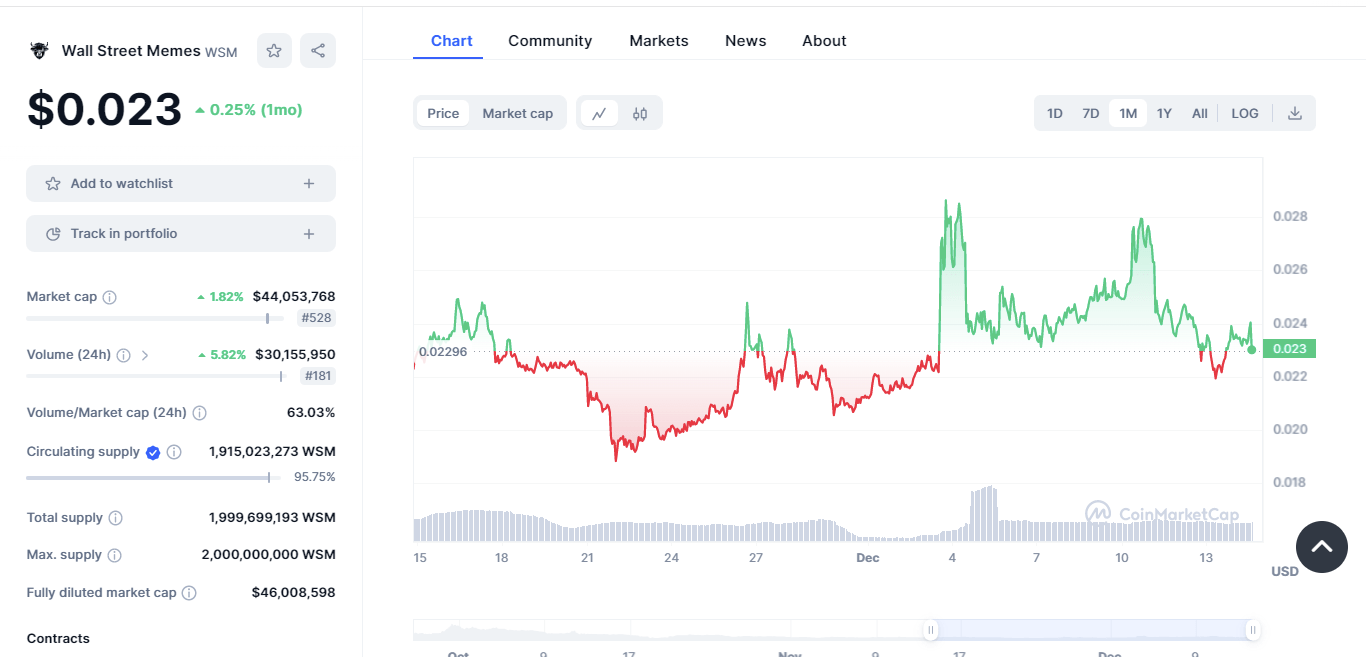Click the left handle of the range slider
This screenshot has height=657, width=1366.
click(x=931, y=630)
